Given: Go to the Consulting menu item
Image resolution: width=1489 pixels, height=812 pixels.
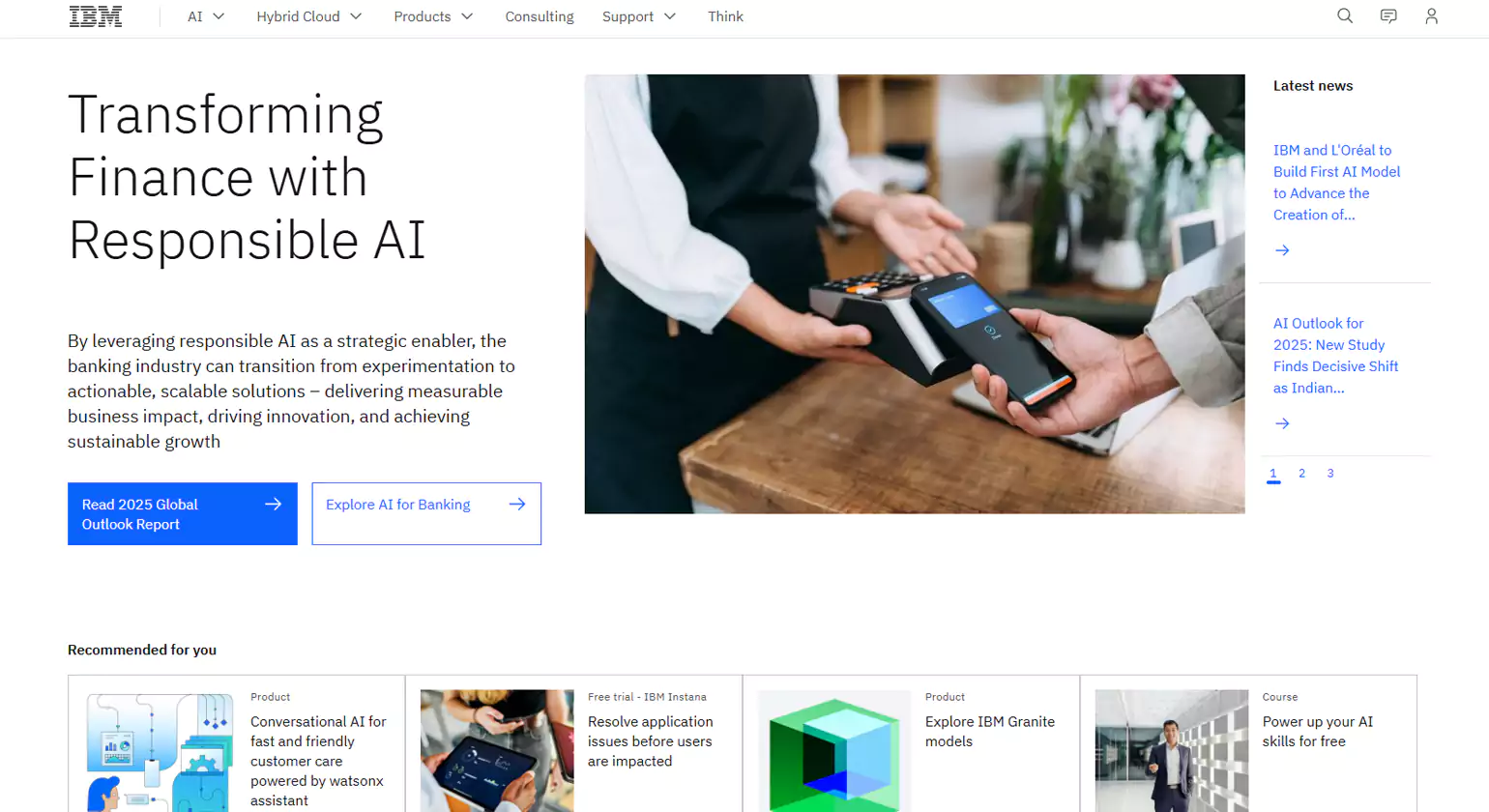Looking at the screenshot, I should point(540,16).
